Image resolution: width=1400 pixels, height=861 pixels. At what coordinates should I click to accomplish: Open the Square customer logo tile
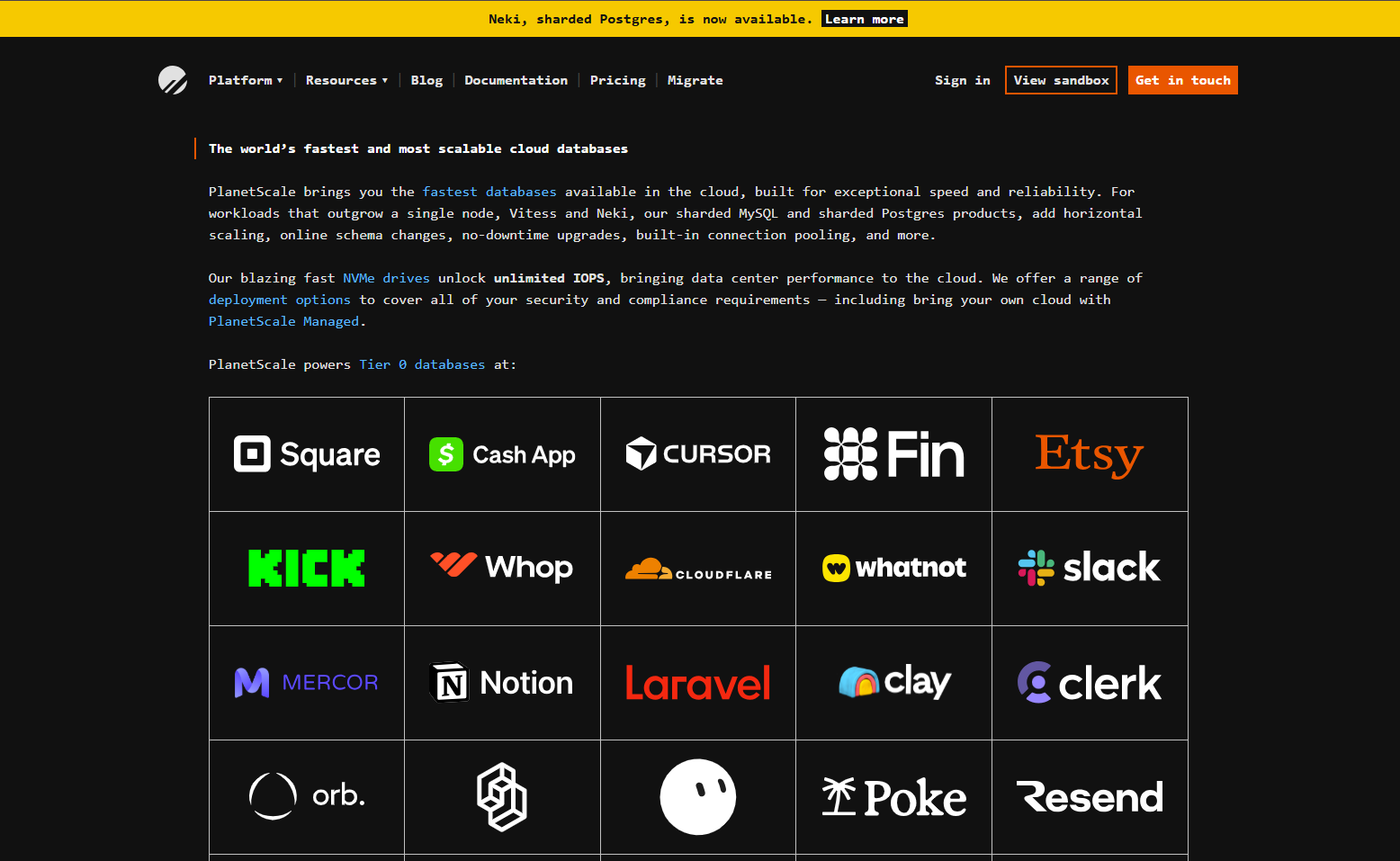click(x=307, y=454)
